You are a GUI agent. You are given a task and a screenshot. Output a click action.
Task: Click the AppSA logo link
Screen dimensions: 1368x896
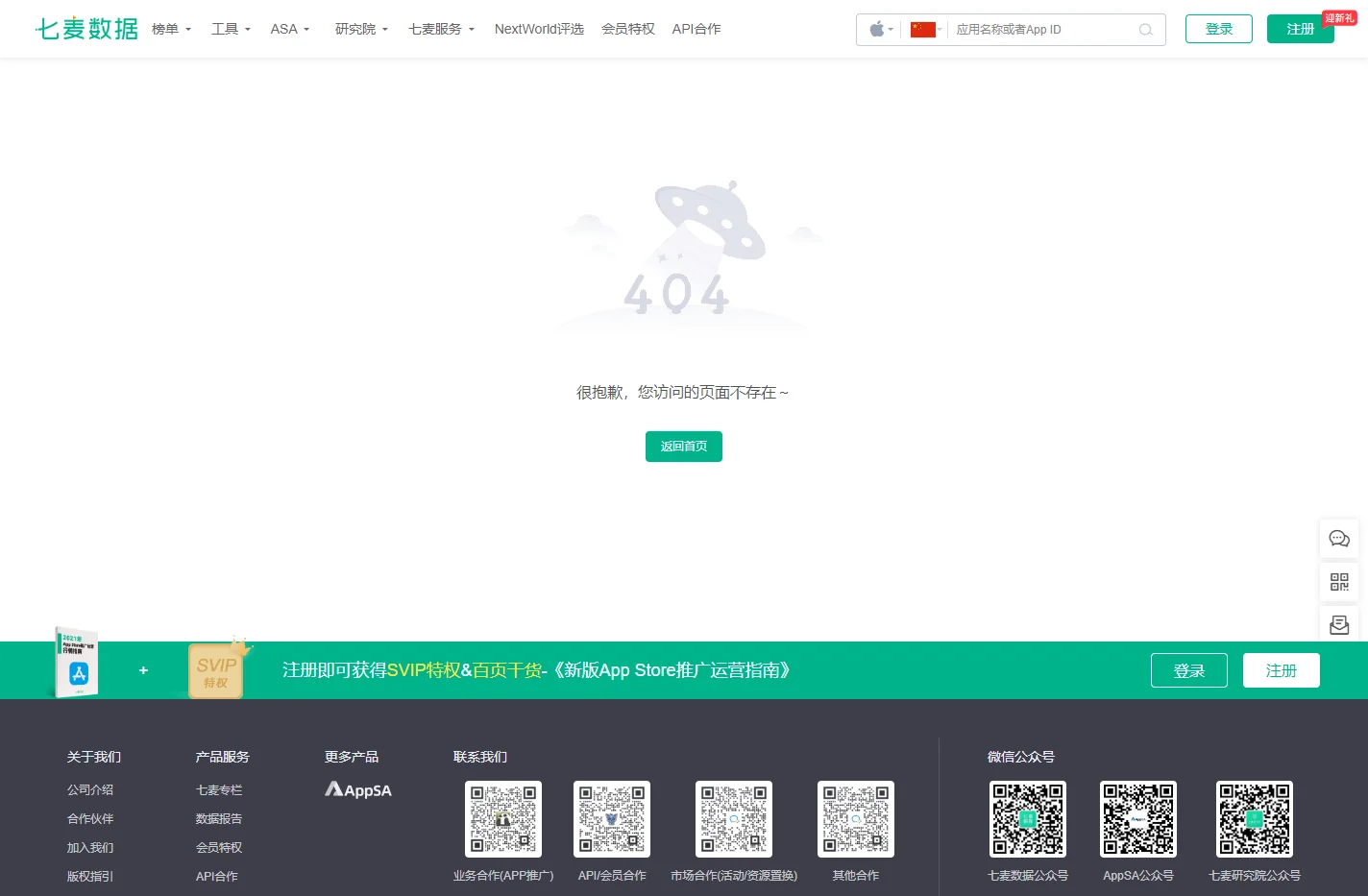pos(358,789)
